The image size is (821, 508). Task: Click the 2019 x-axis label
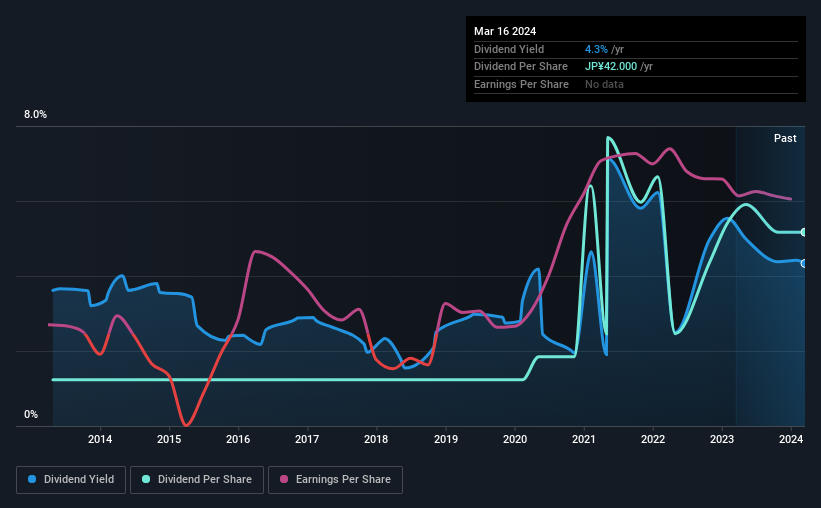tap(446, 439)
